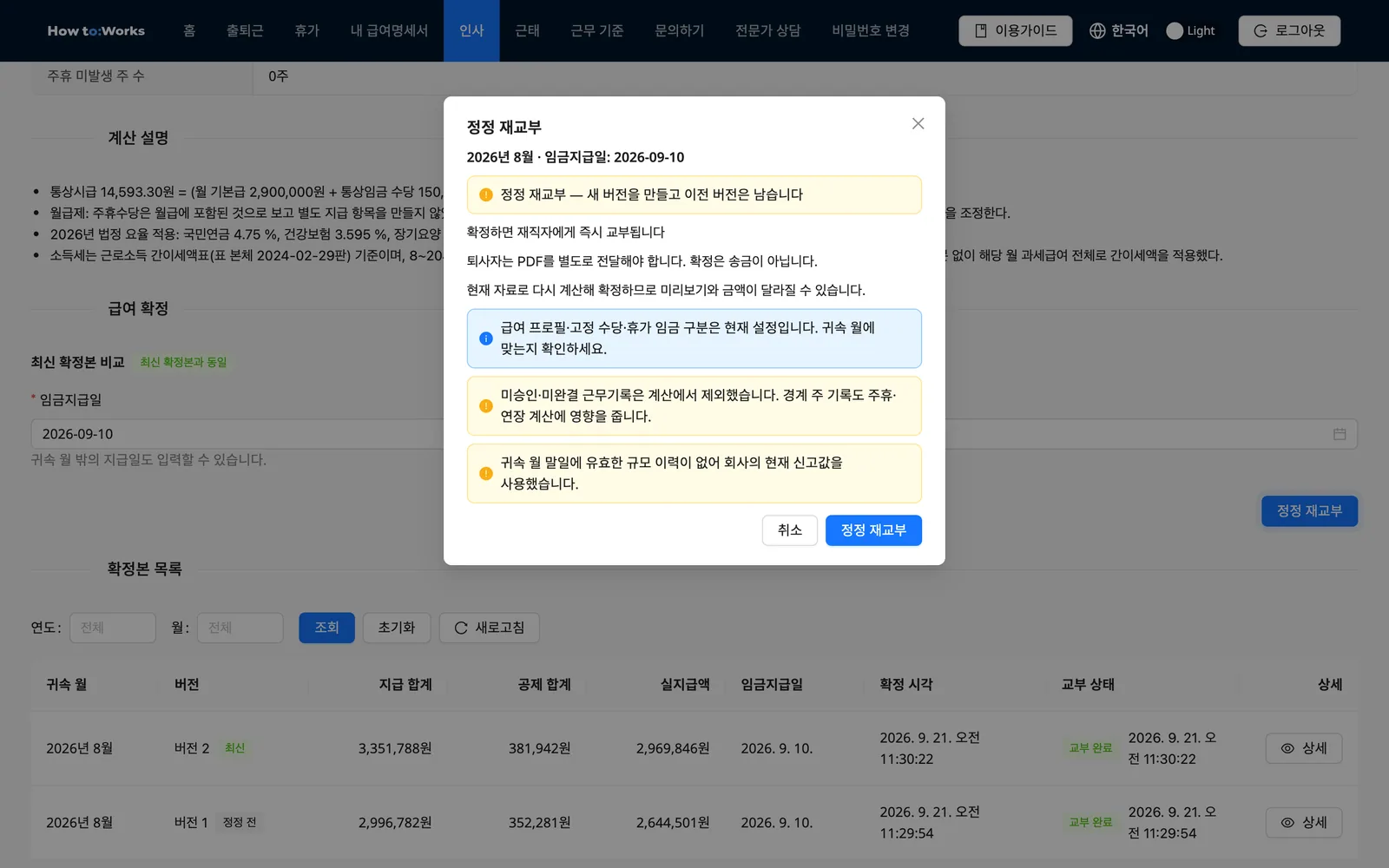Open the 이용가이드 guide button
Viewport: 1389px width, 868px height.
1015,30
